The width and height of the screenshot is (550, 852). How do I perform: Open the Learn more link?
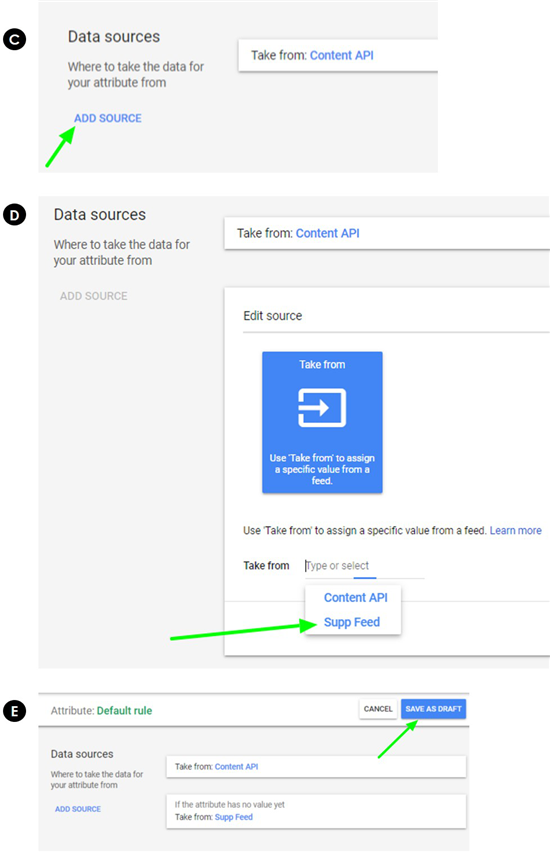tap(516, 530)
